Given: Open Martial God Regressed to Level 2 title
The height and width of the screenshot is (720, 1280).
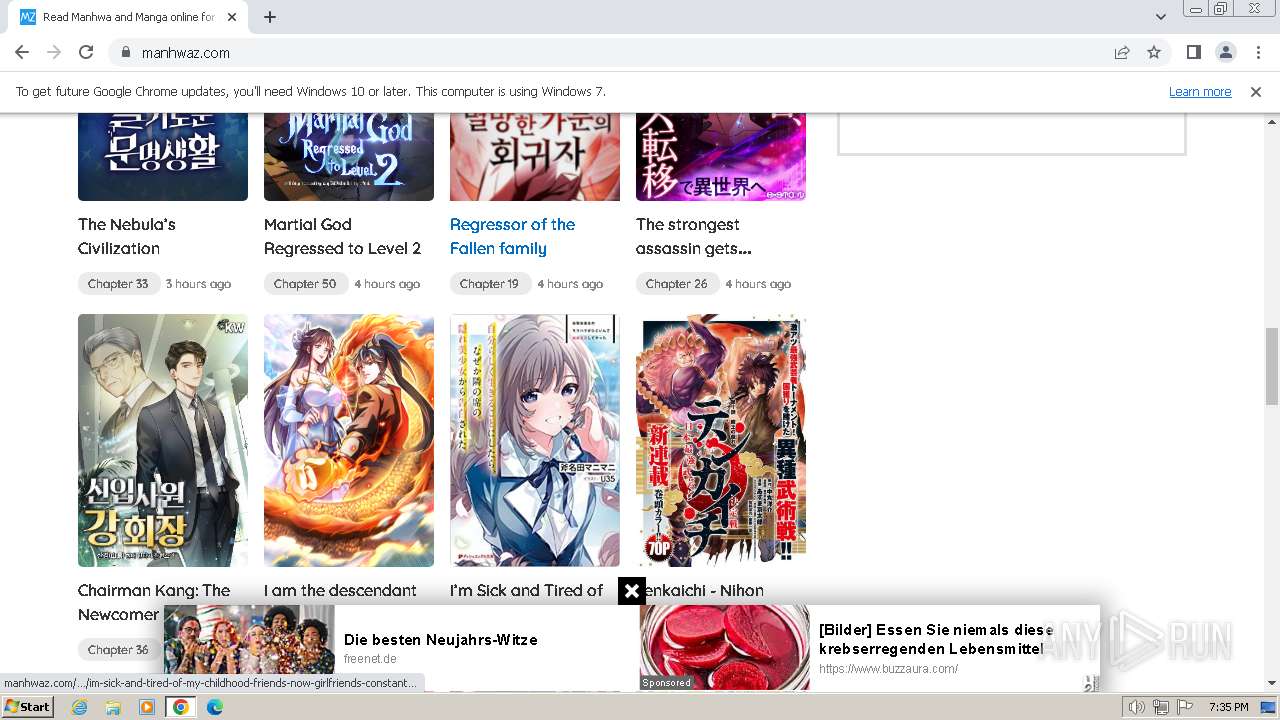Looking at the screenshot, I should [342, 236].
